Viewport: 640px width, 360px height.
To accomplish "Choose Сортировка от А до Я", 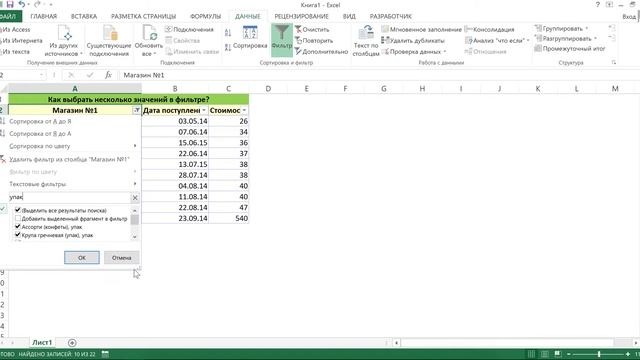I will pyautogui.click(x=40, y=121).
